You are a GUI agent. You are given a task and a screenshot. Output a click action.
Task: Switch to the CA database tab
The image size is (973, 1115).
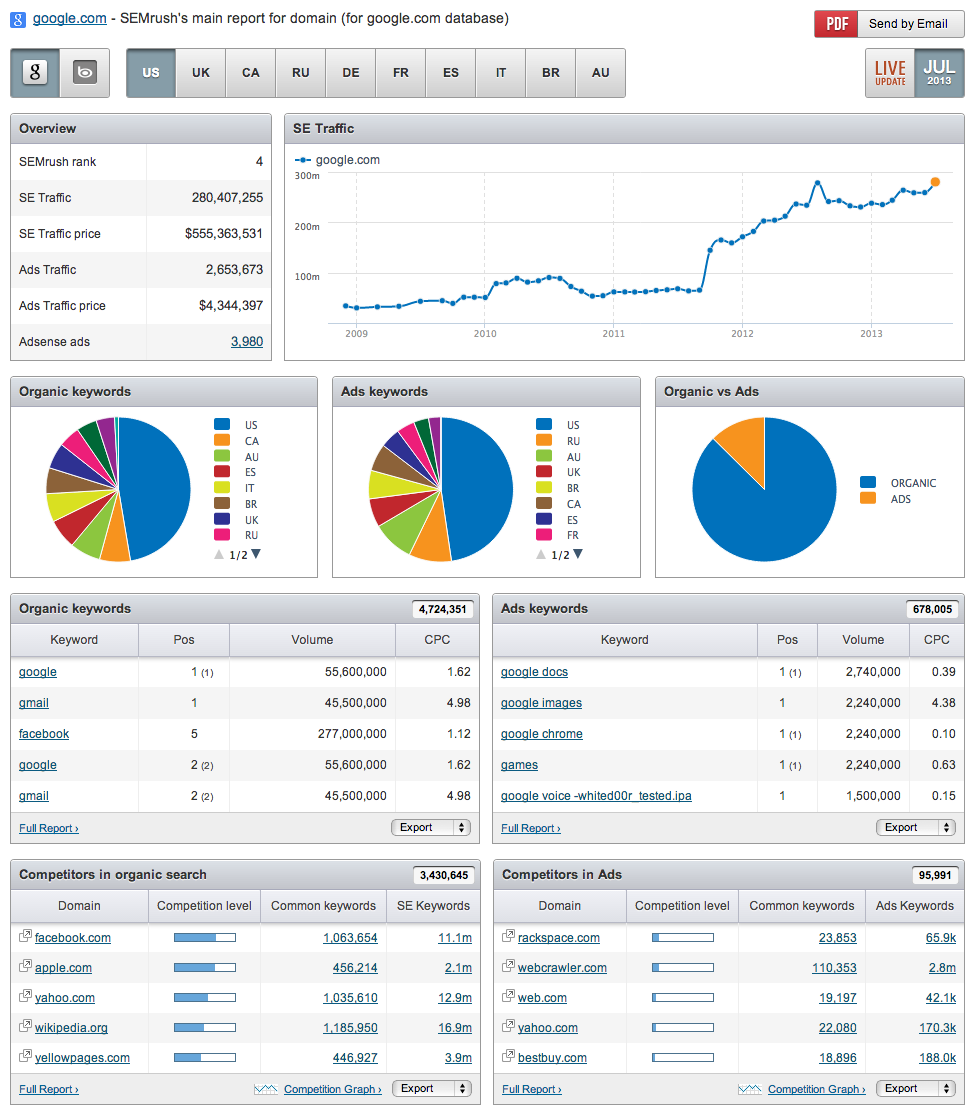point(250,73)
